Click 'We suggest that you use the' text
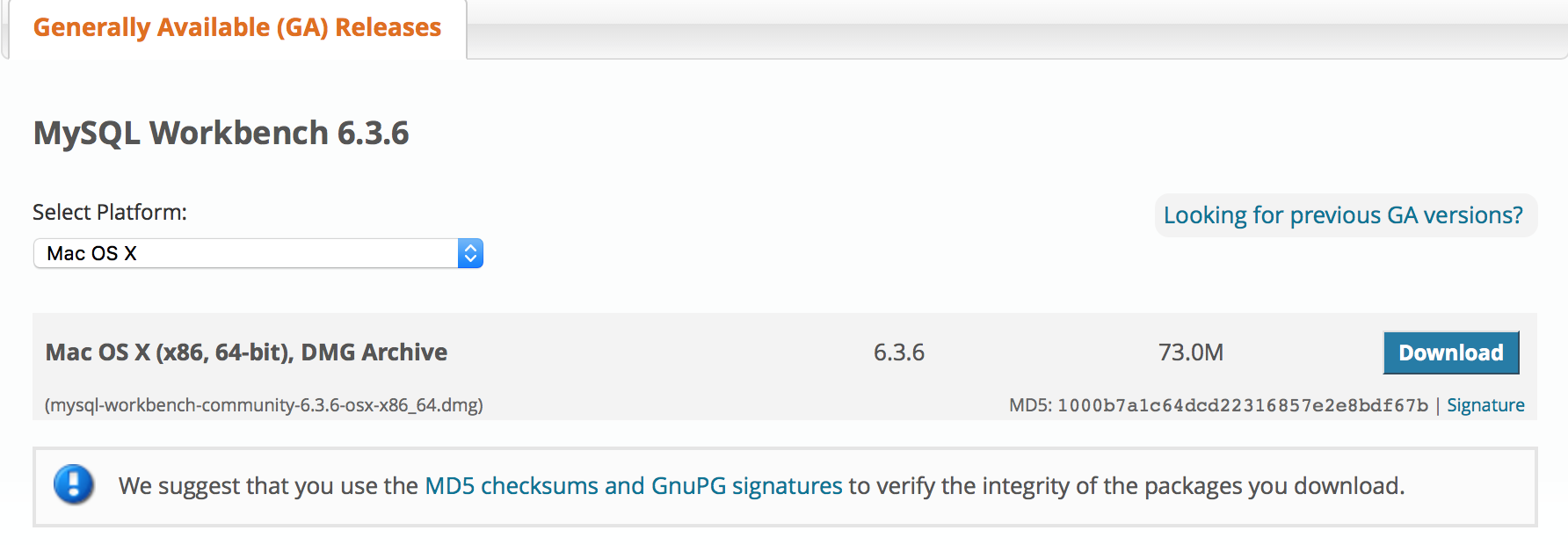 [268, 486]
